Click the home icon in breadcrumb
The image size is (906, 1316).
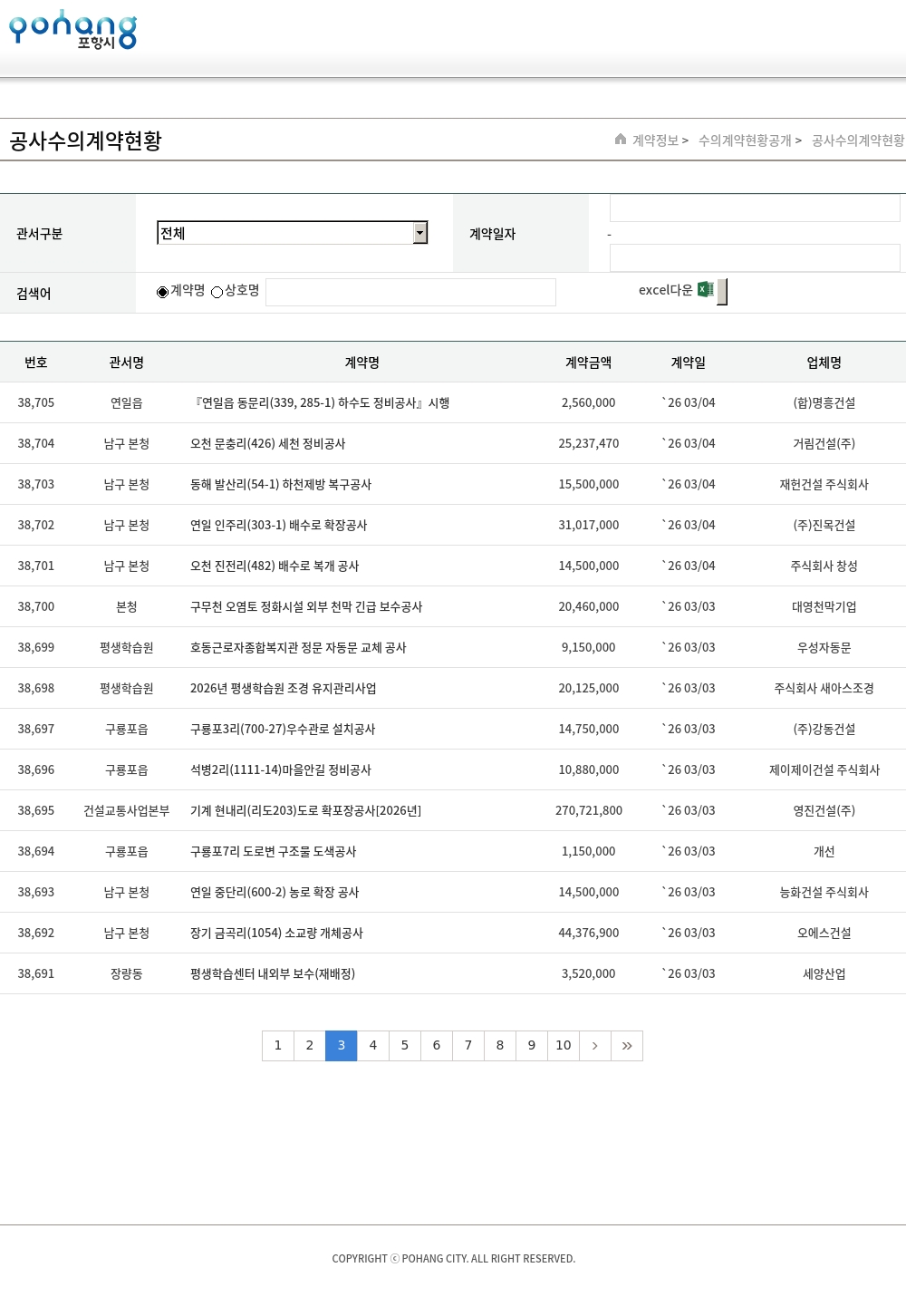[621, 140]
